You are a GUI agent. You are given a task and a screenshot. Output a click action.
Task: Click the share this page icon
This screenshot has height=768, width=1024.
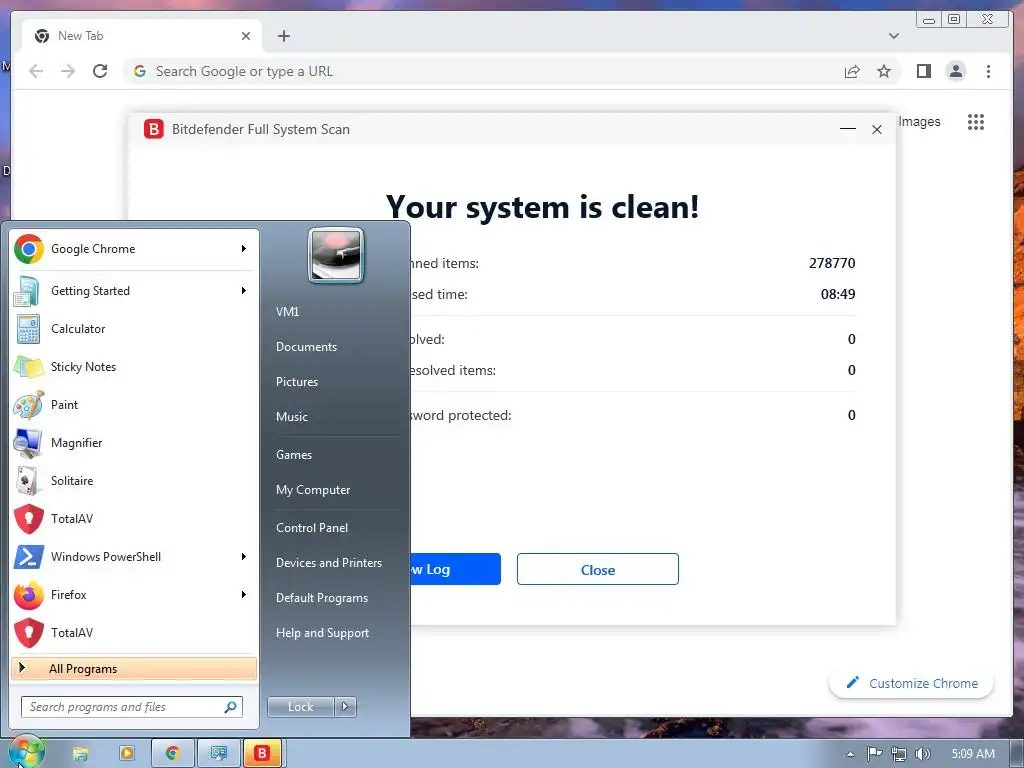pos(852,71)
